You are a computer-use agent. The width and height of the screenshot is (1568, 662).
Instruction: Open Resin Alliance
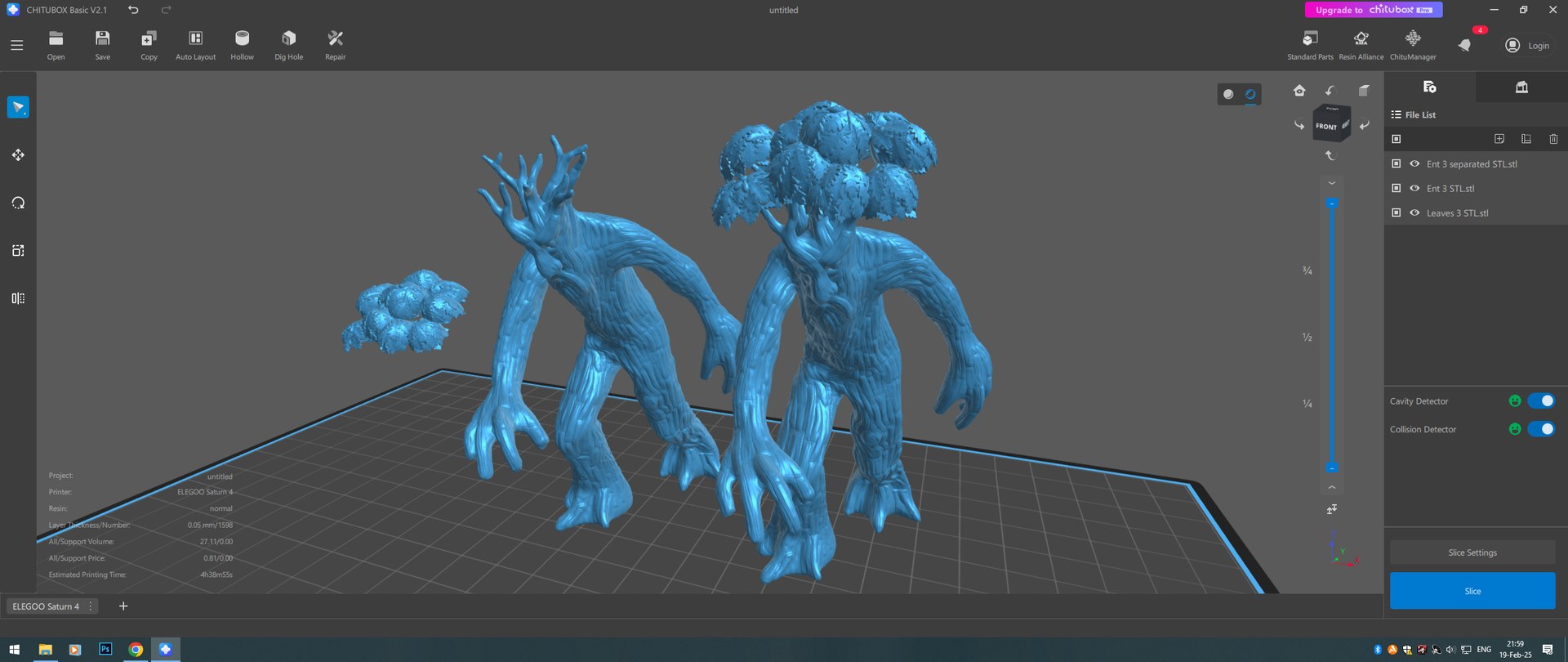1361,45
